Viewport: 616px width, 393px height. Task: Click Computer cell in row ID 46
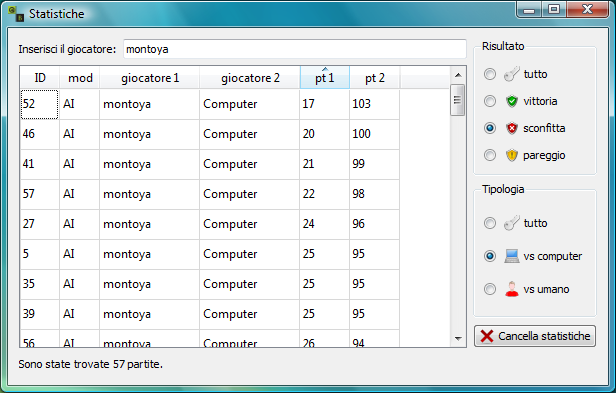pos(249,134)
